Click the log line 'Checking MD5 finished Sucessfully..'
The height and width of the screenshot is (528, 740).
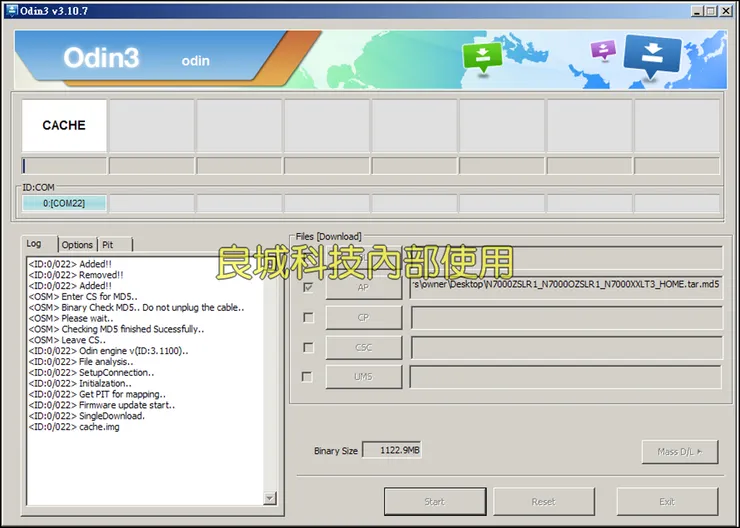click(116, 329)
